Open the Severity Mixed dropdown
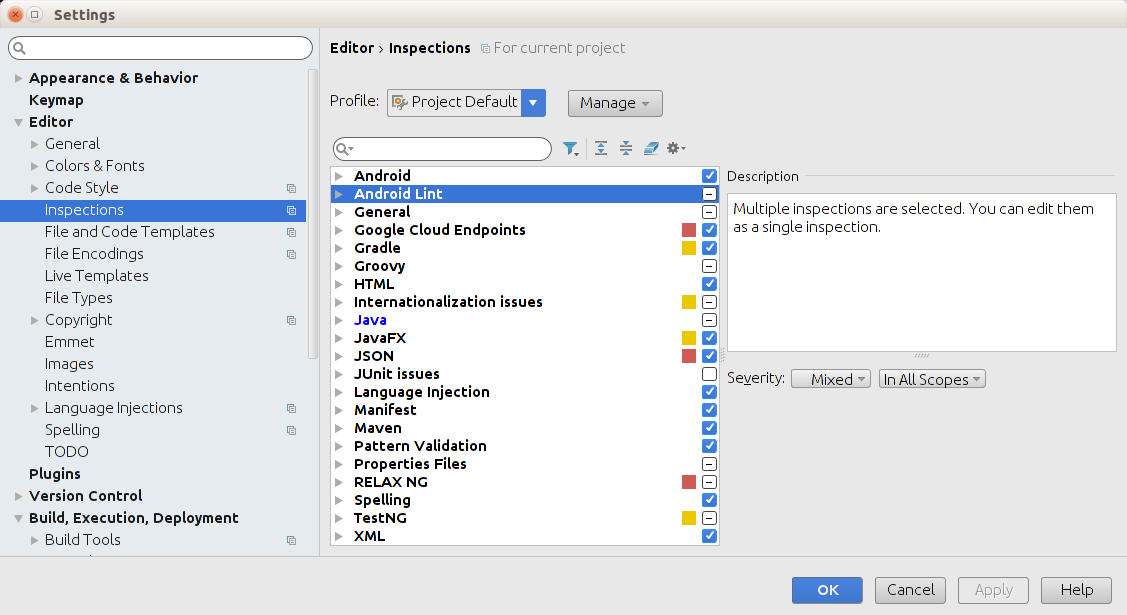The image size is (1127, 615). [830, 380]
